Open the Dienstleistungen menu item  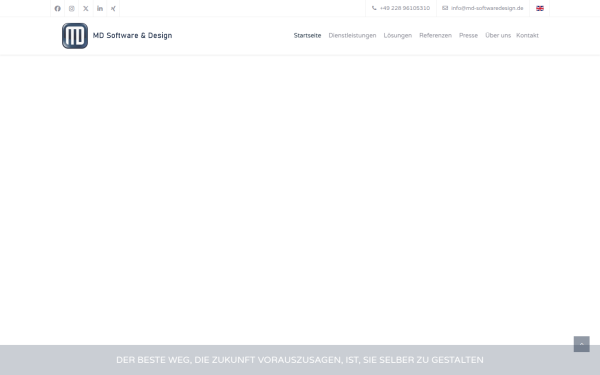point(352,36)
